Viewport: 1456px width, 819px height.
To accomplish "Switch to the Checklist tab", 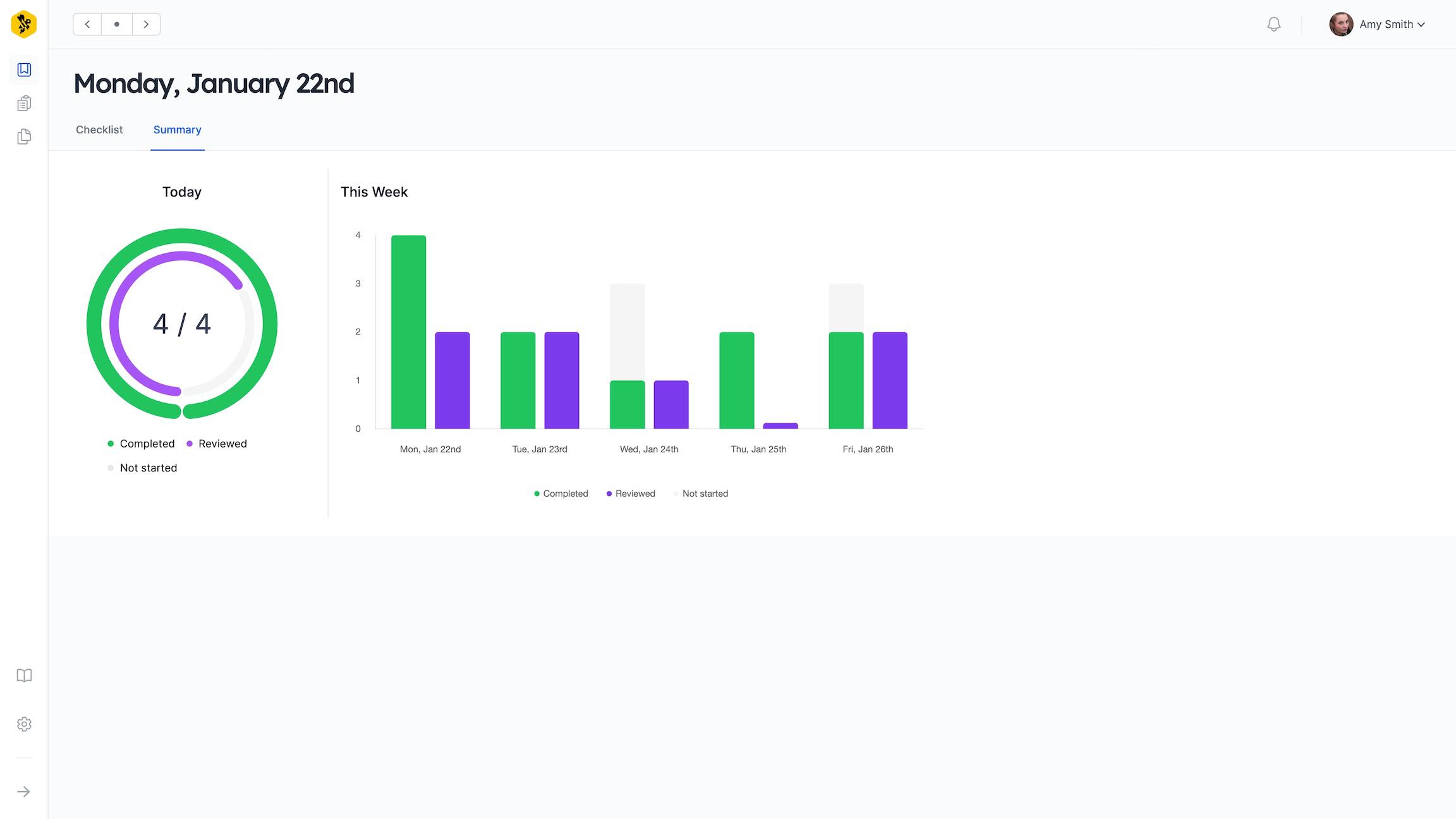I will (99, 130).
